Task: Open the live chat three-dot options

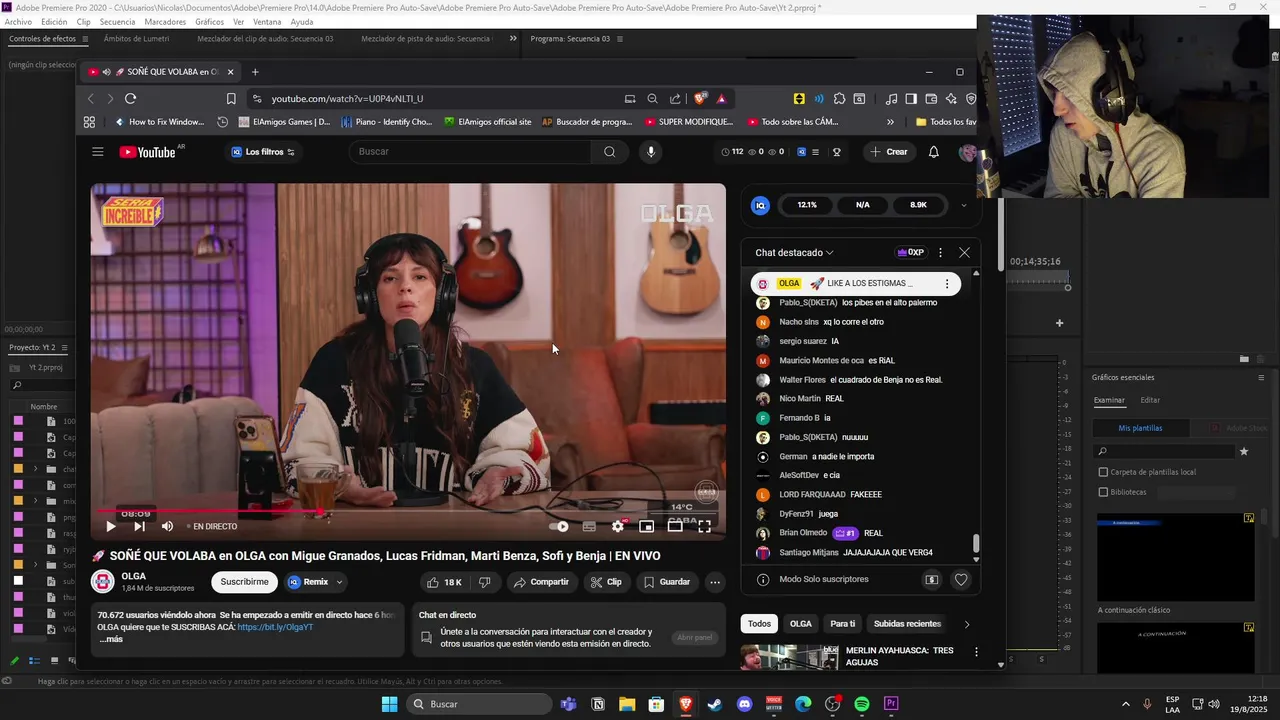Action: [940, 253]
